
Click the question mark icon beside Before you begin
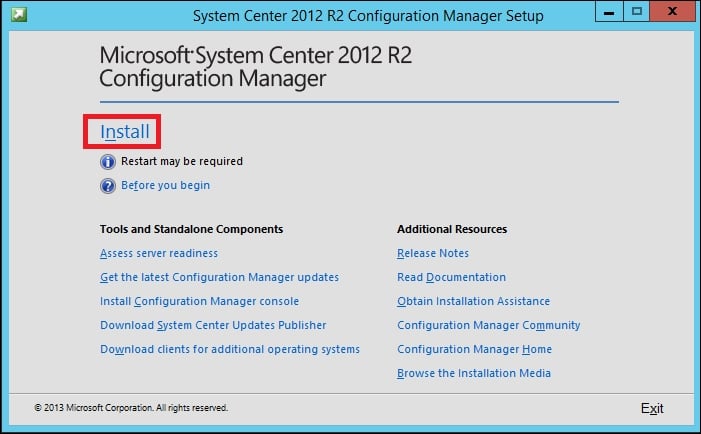108,185
